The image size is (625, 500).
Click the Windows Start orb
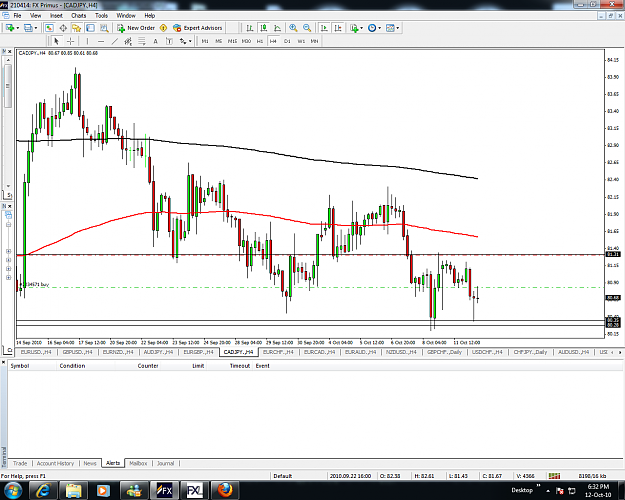(13, 490)
